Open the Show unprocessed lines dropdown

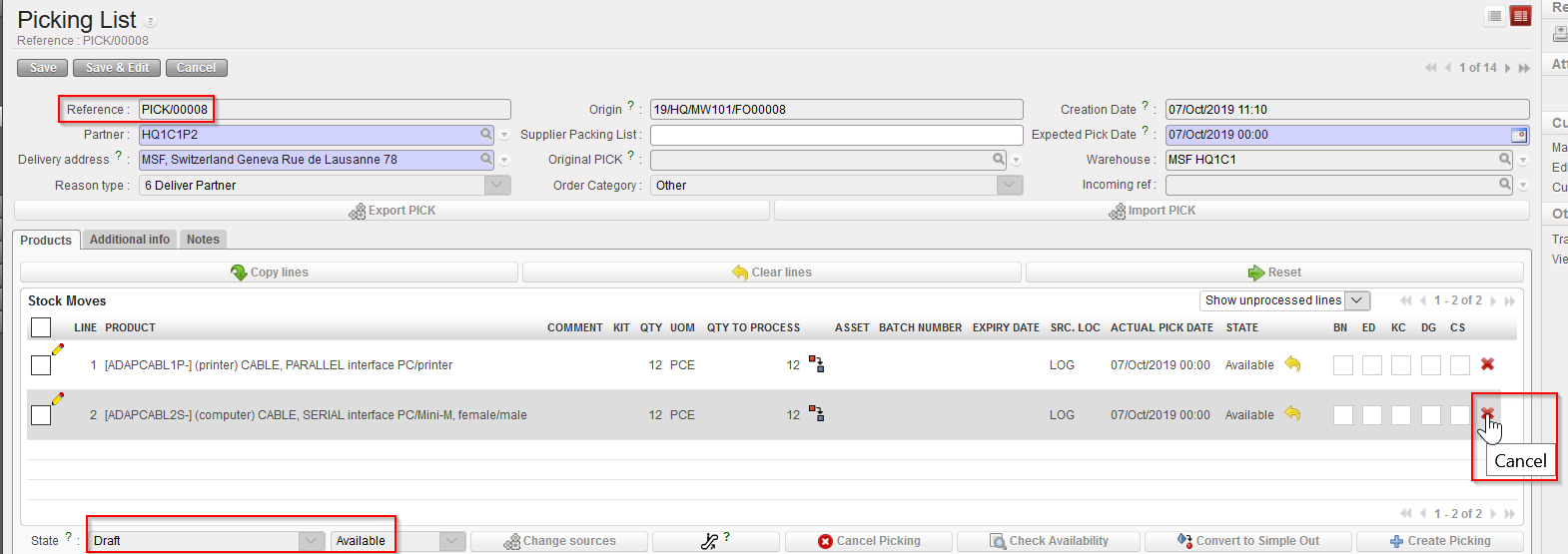pos(1356,300)
